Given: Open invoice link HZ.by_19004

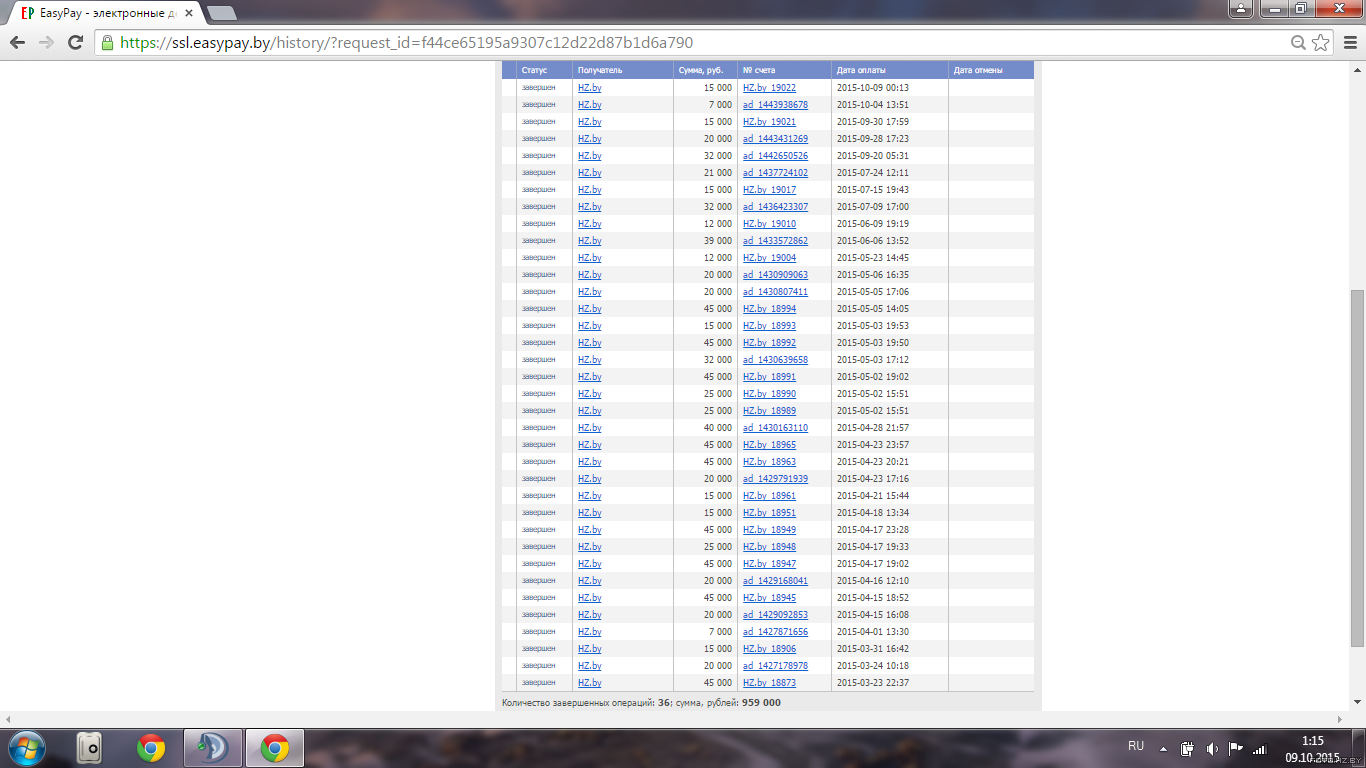Looking at the screenshot, I should tap(769, 258).
